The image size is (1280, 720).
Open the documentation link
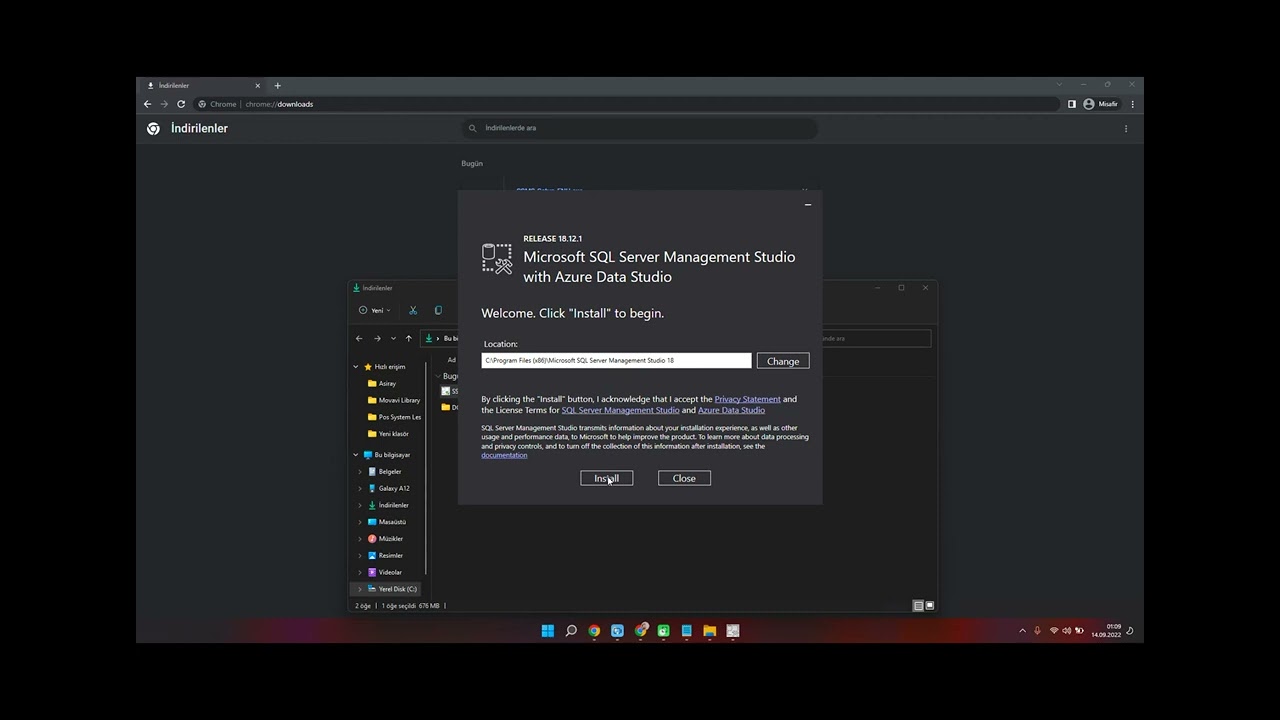click(504, 455)
